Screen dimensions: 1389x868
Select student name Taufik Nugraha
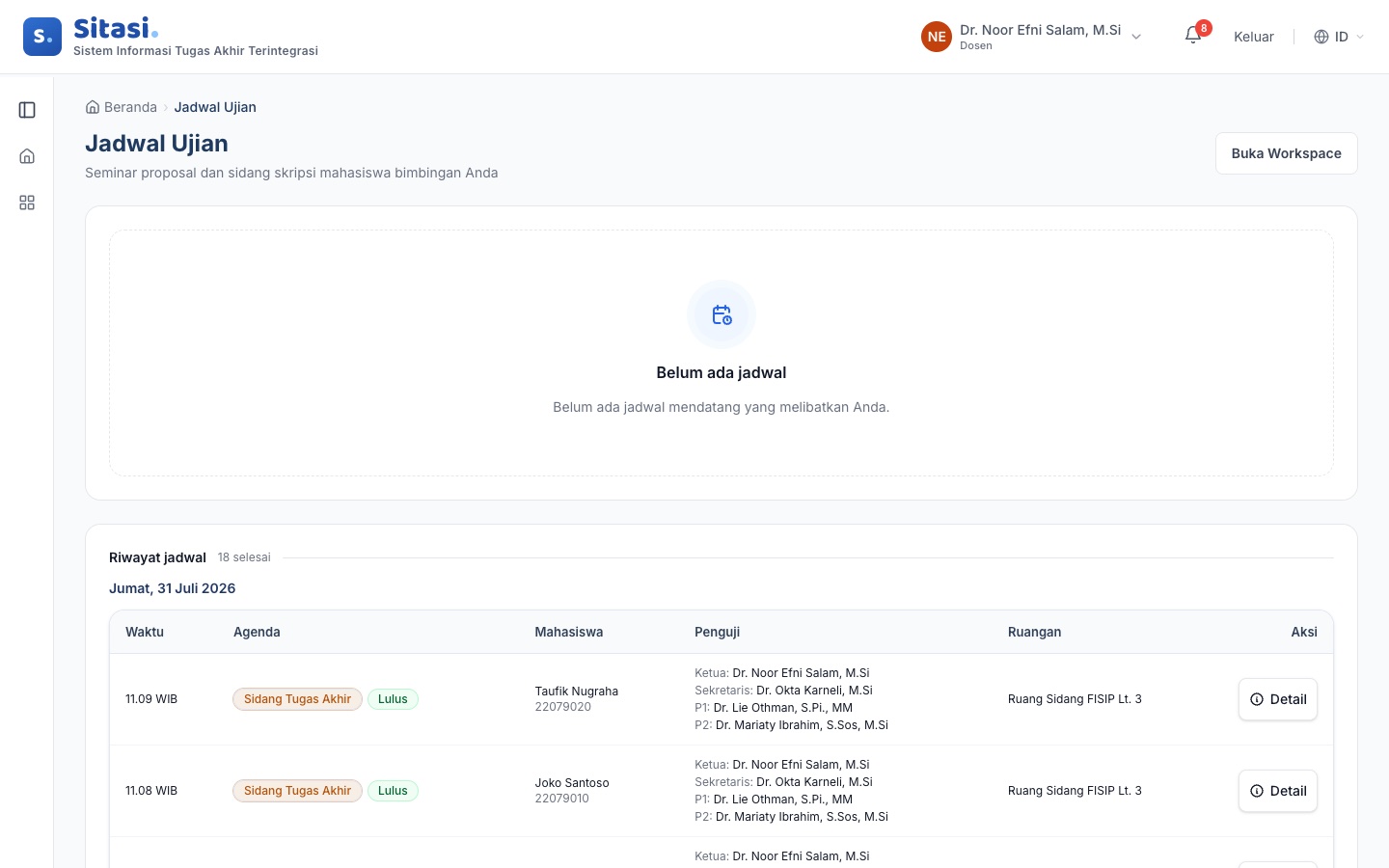(x=577, y=692)
